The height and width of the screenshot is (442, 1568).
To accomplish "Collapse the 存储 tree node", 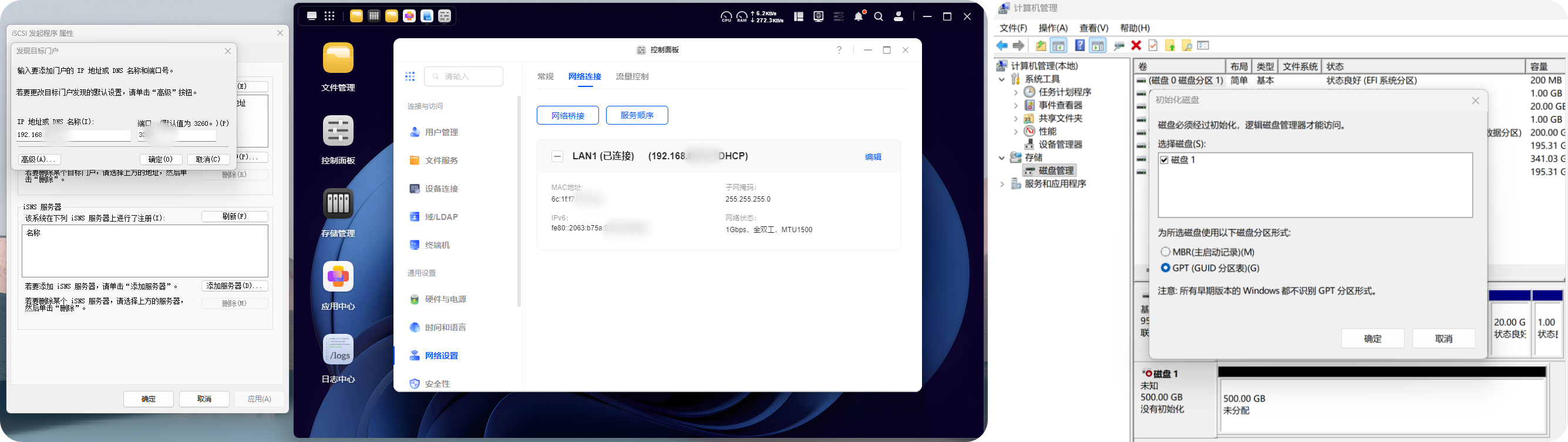I will click(1001, 158).
